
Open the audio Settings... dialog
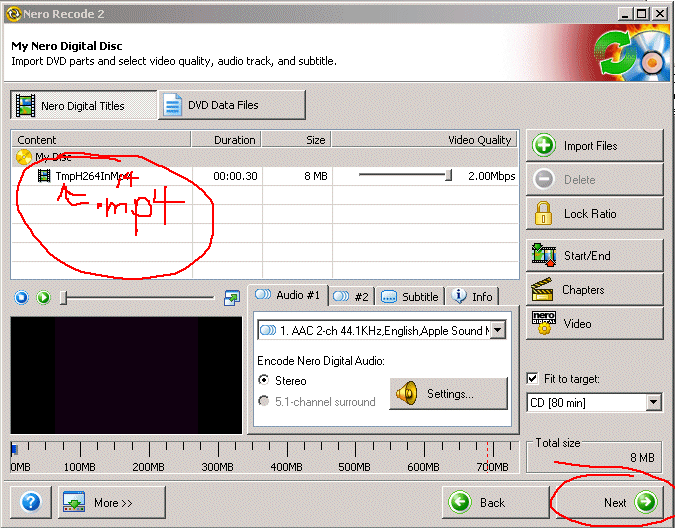[x=449, y=394]
